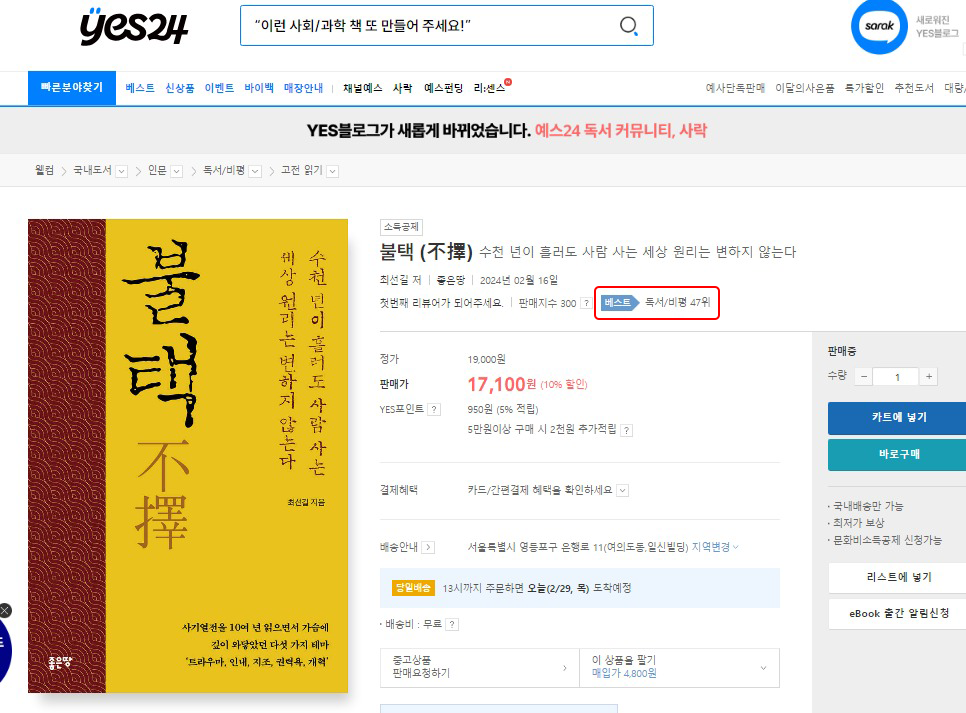Image resolution: width=966 pixels, height=713 pixels.
Task: Click 바로구매 button
Action: point(897,454)
